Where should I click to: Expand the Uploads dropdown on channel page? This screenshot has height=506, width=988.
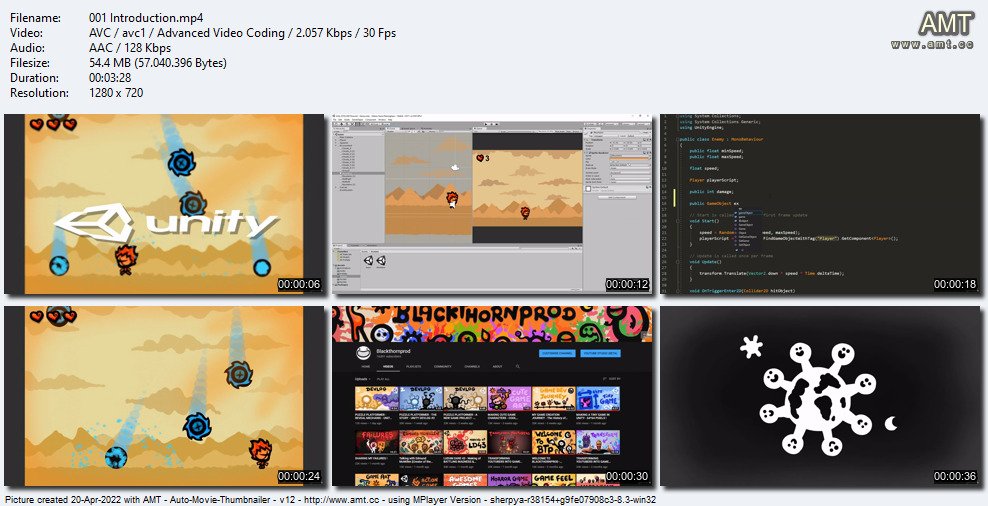click(x=362, y=379)
